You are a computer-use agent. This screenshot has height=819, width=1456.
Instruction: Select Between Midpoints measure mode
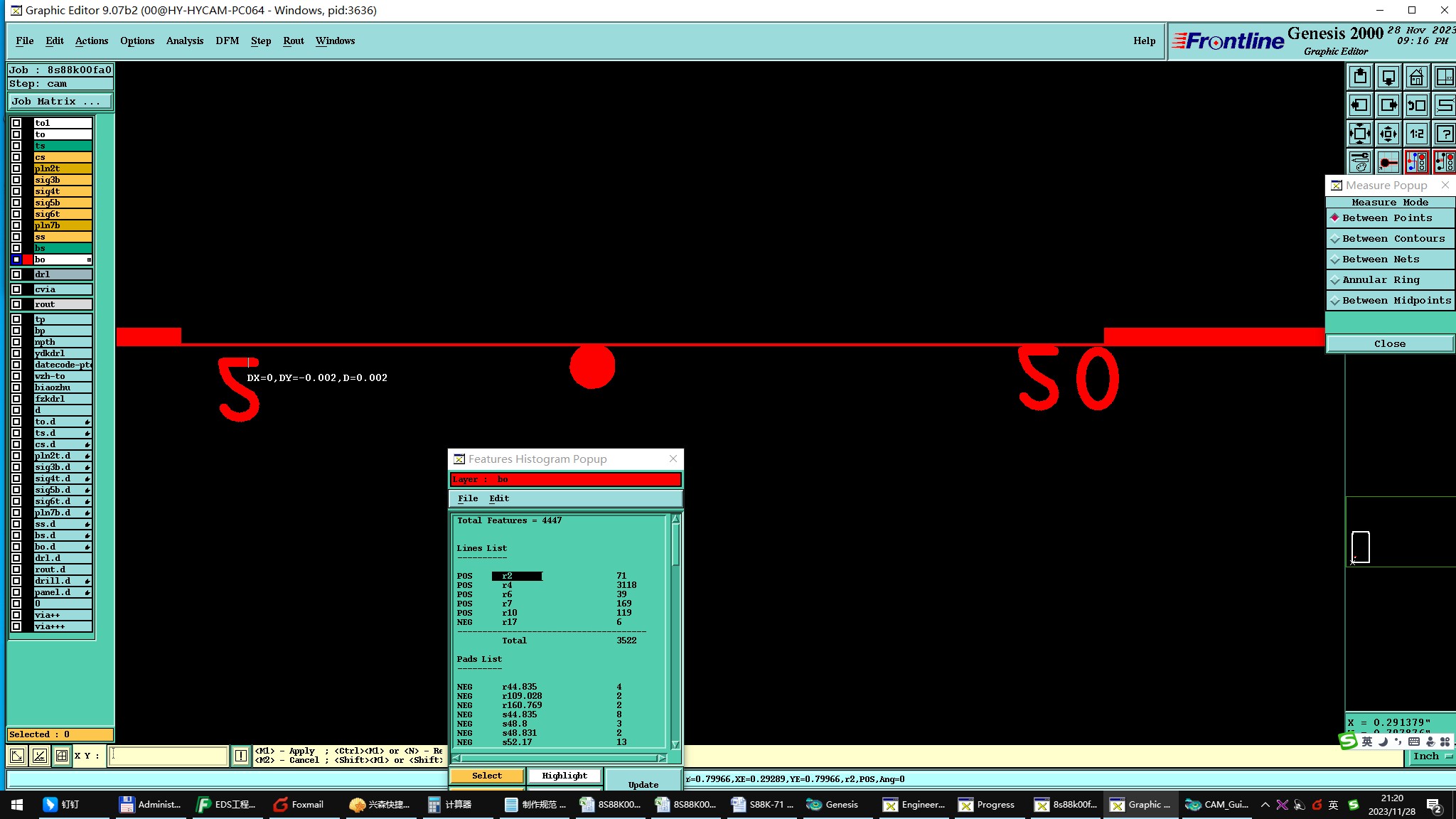(1390, 301)
